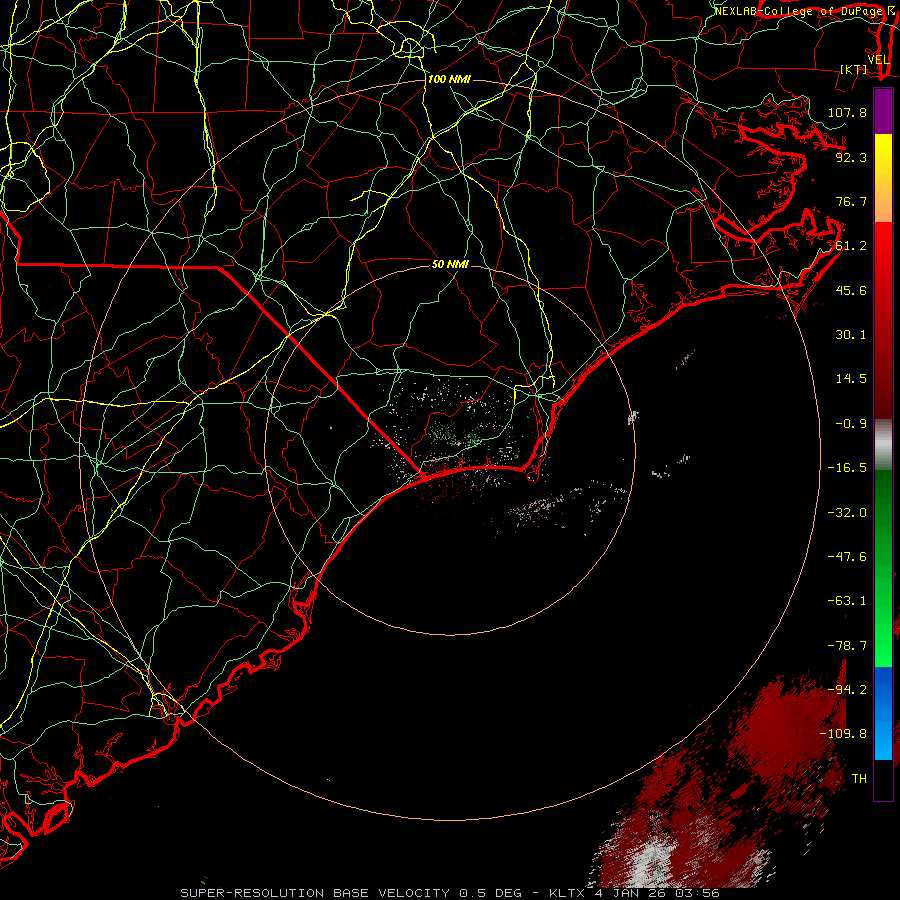Select the -78.7 legend value

tap(847, 646)
